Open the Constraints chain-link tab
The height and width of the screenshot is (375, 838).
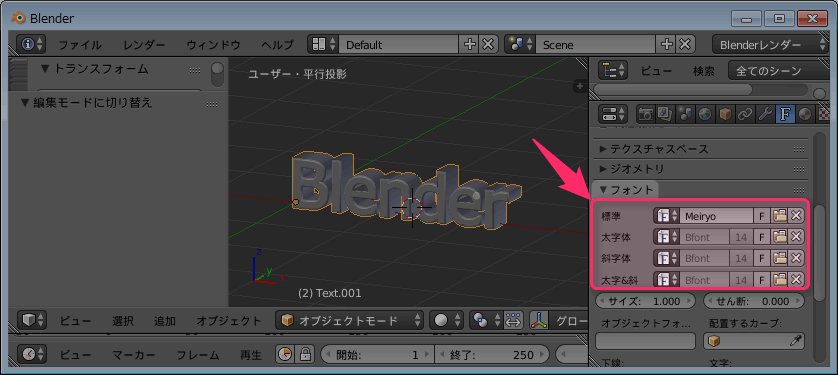point(744,114)
